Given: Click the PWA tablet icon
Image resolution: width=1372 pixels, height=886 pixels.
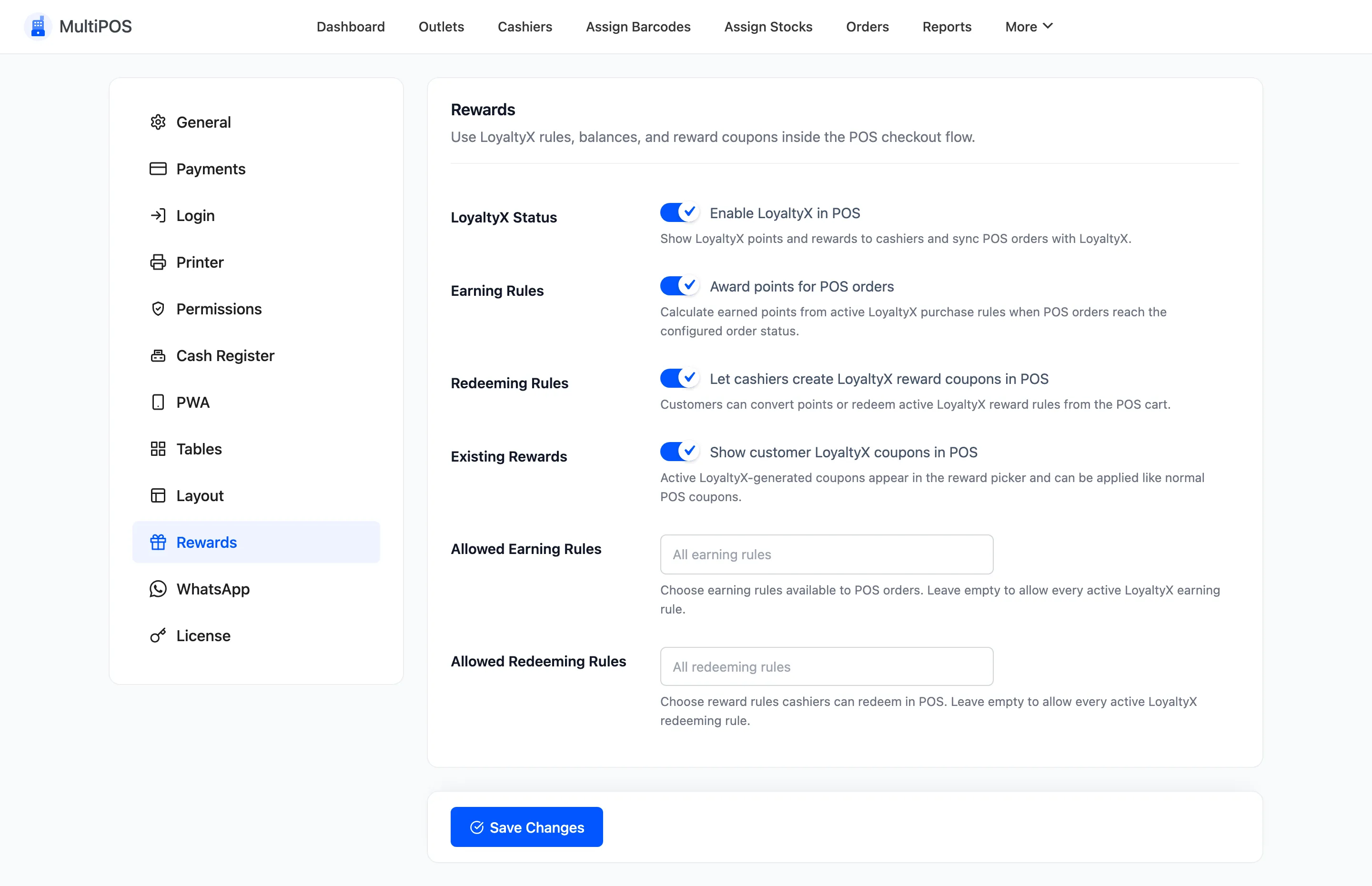Looking at the screenshot, I should tap(158, 402).
